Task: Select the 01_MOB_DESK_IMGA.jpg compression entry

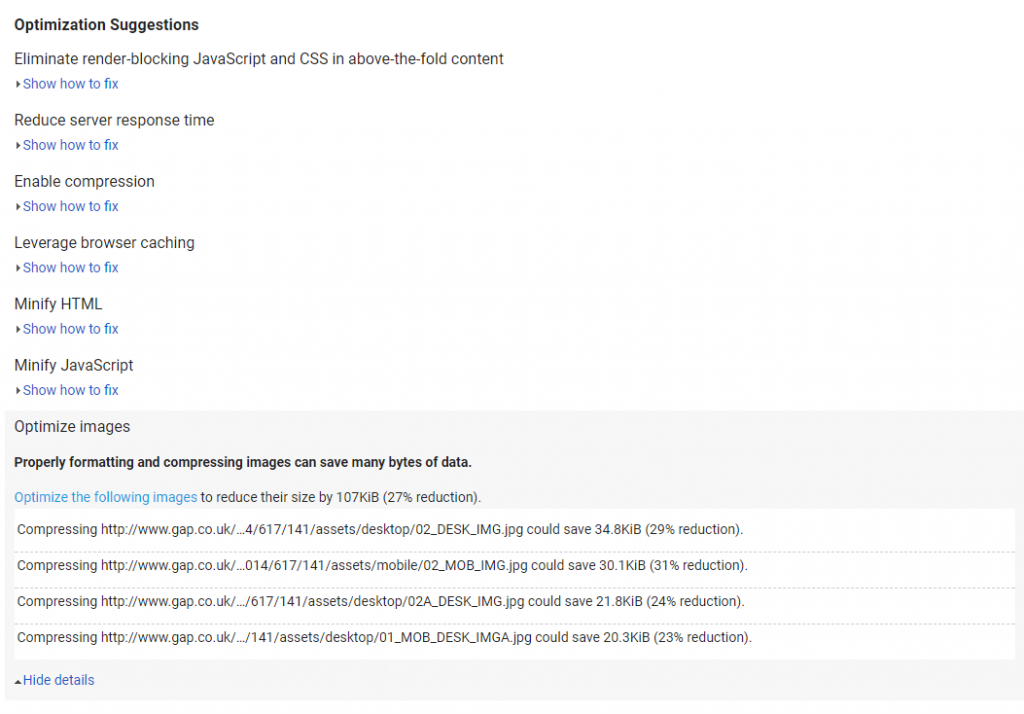Action: [x=384, y=637]
